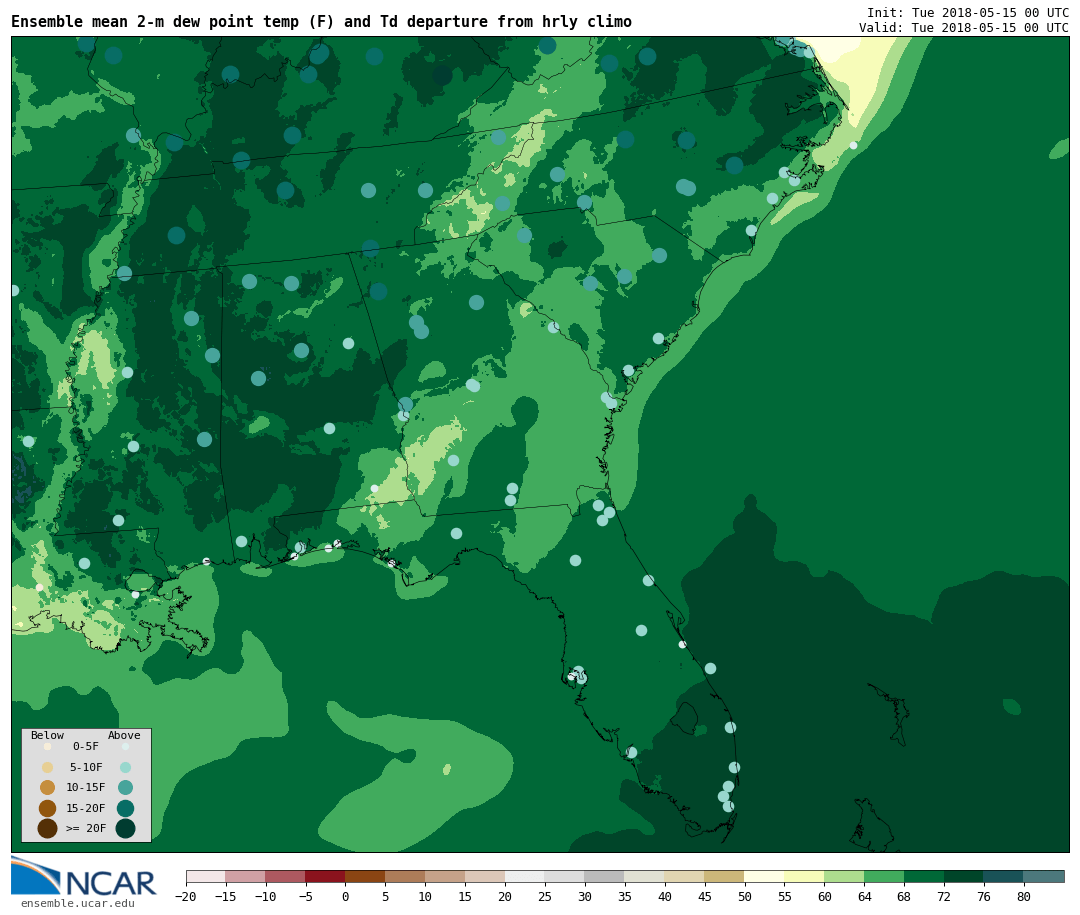
Task: Click the '5-10F' legend label
Action: (86, 768)
